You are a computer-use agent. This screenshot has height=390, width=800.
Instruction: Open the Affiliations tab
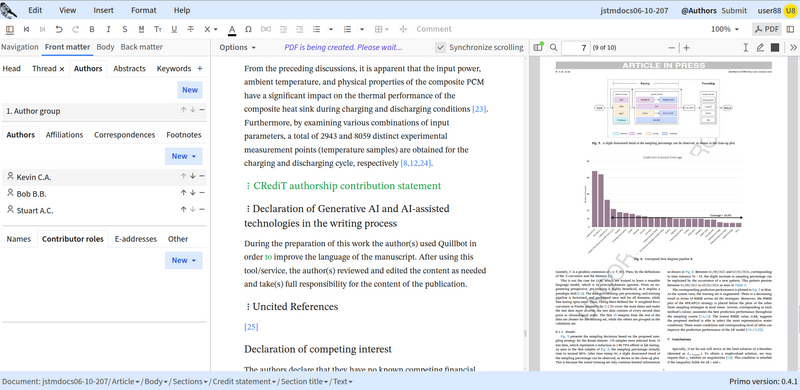tap(64, 135)
